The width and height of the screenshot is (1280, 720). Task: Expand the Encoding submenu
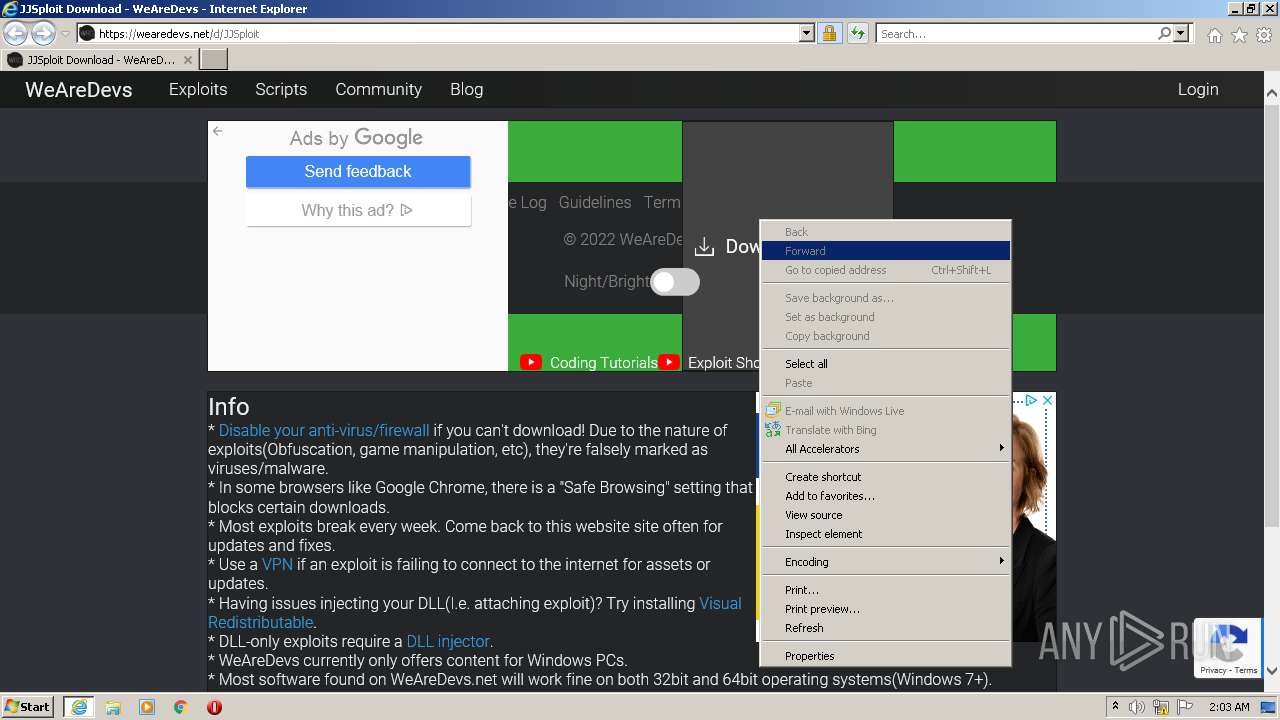pos(885,562)
